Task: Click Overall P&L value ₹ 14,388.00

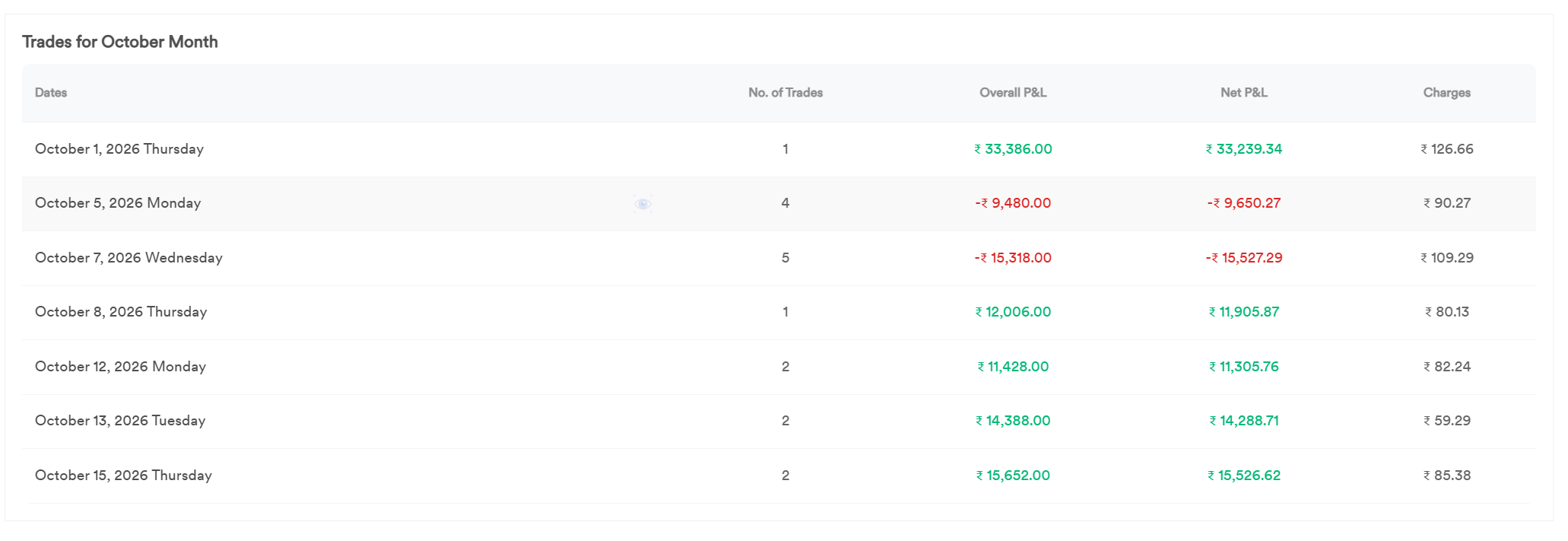Action: [x=1013, y=421]
